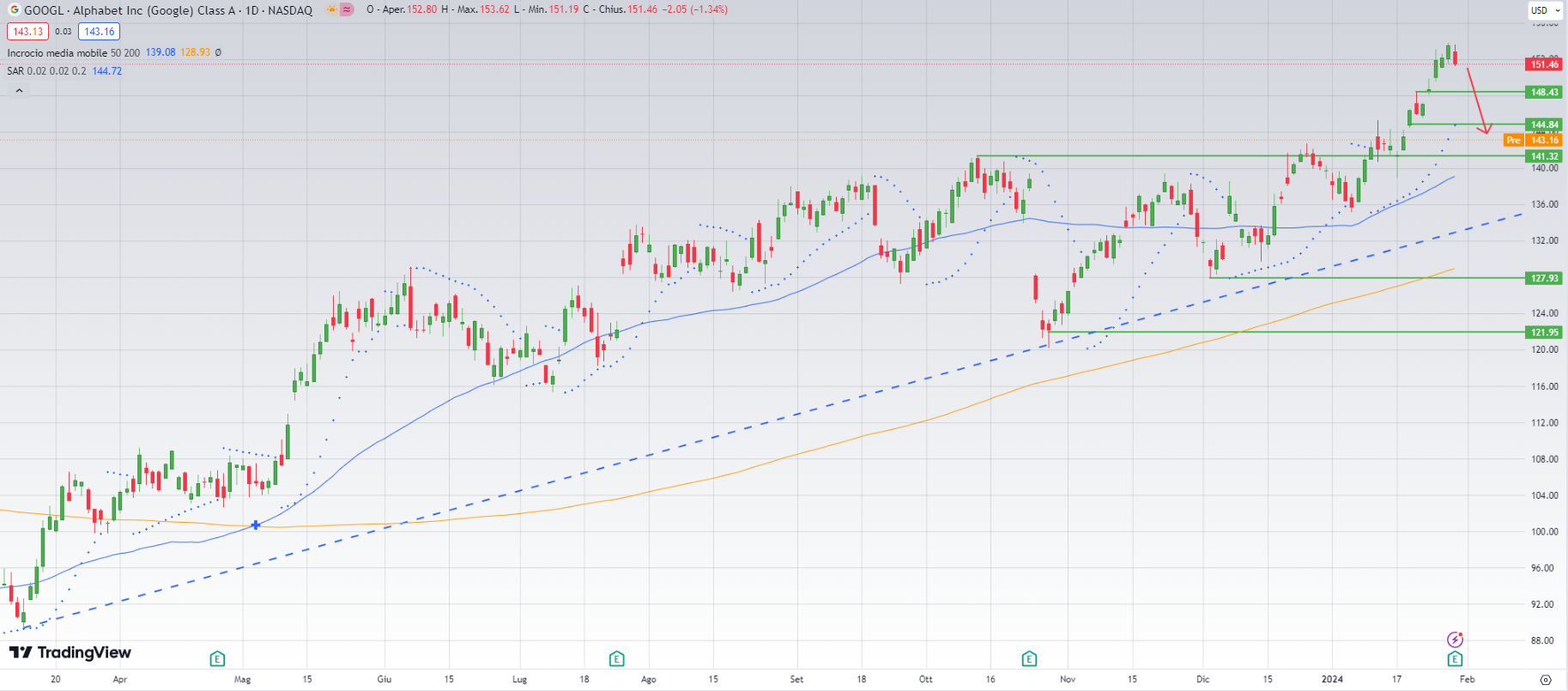Click the blue 143.16 buy button
The width and height of the screenshot is (1568, 691).
[100, 32]
